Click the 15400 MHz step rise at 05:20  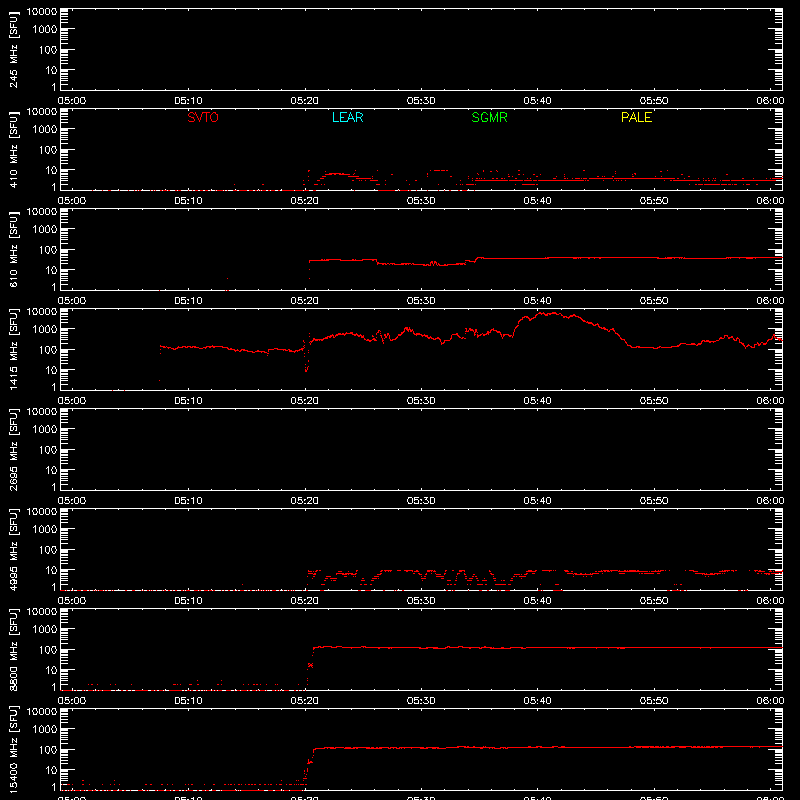309,763
